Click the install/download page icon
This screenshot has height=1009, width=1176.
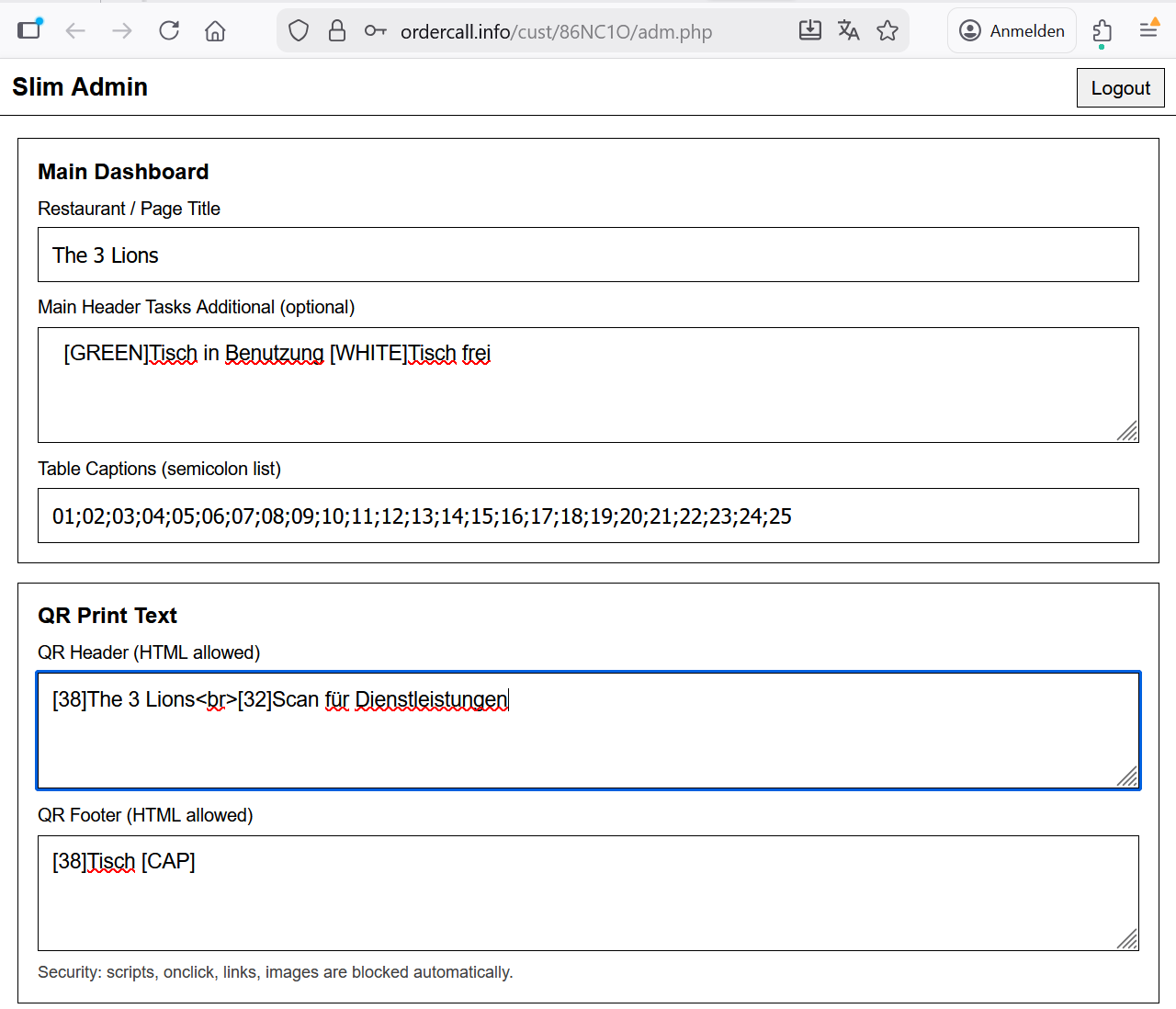click(809, 30)
